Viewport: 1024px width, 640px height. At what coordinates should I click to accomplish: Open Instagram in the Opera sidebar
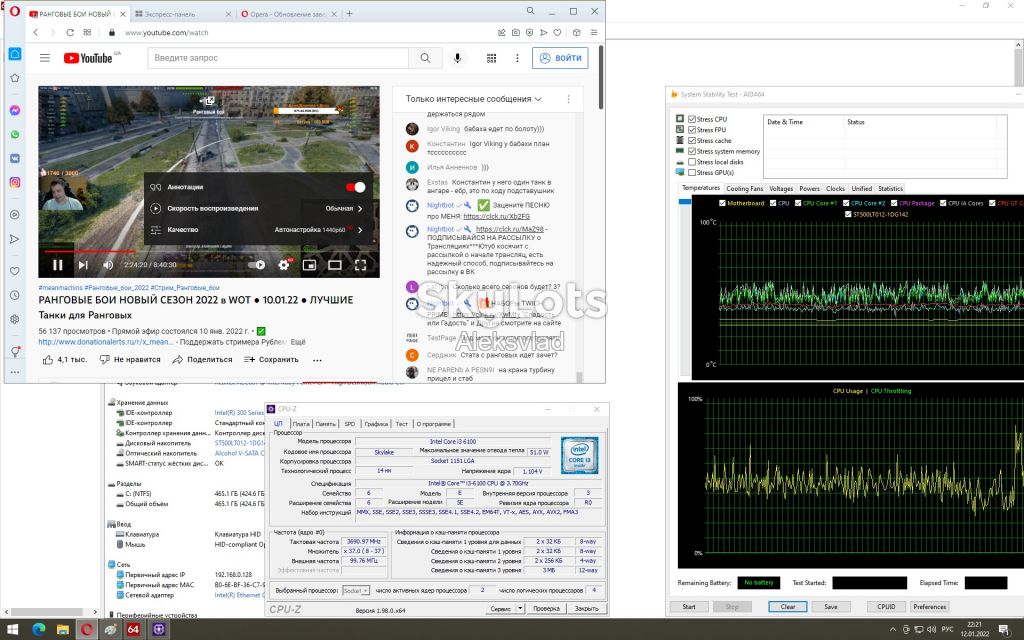coord(14,182)
